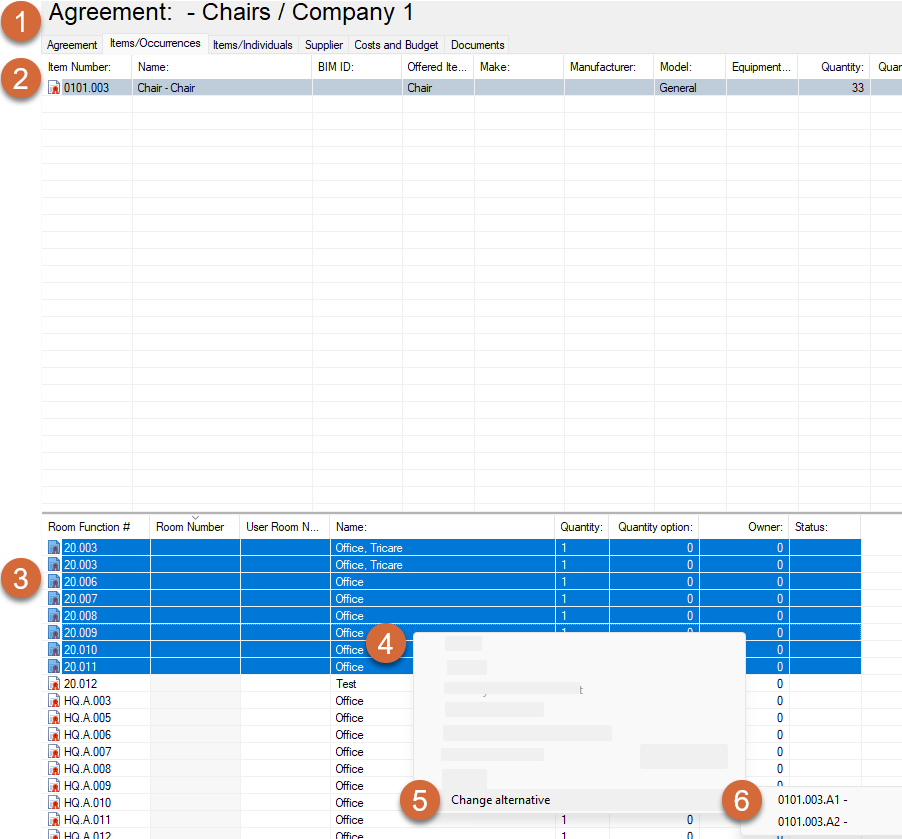Click the room icon for HQ.A.003
Viewport: 902px width, 839px height.
click(x=54, y=701)
